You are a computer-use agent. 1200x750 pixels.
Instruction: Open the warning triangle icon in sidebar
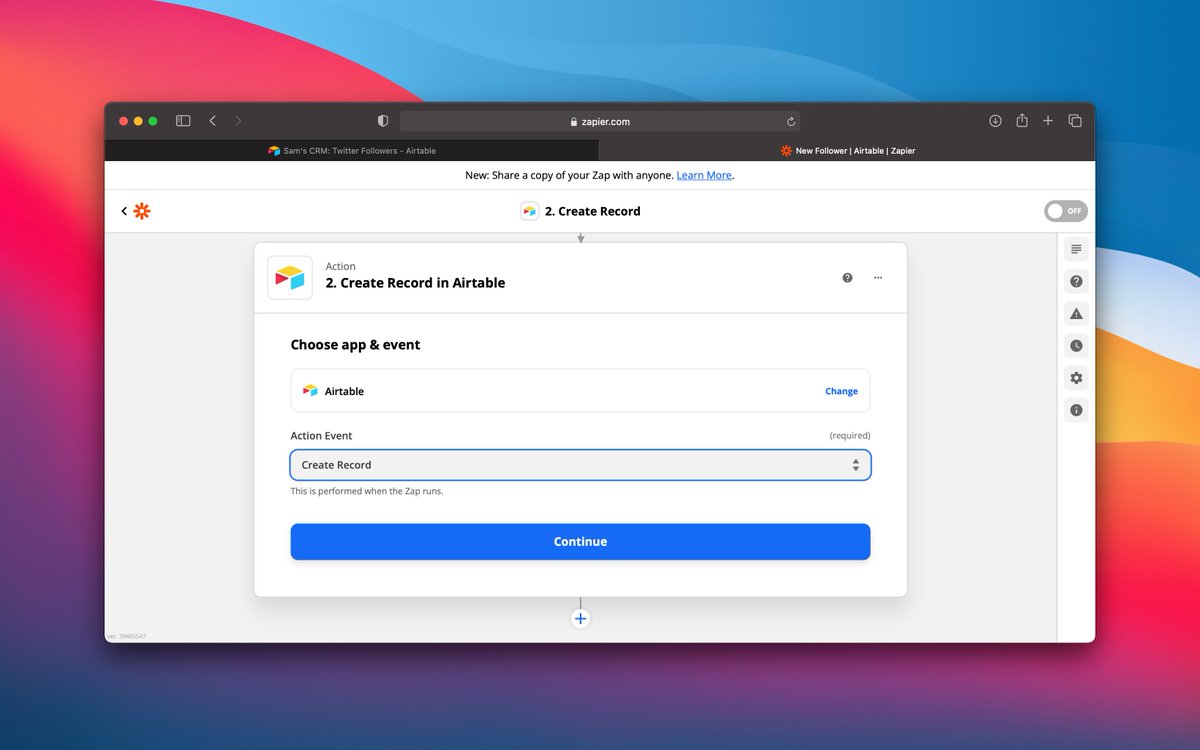click(x=1076, y=314)
